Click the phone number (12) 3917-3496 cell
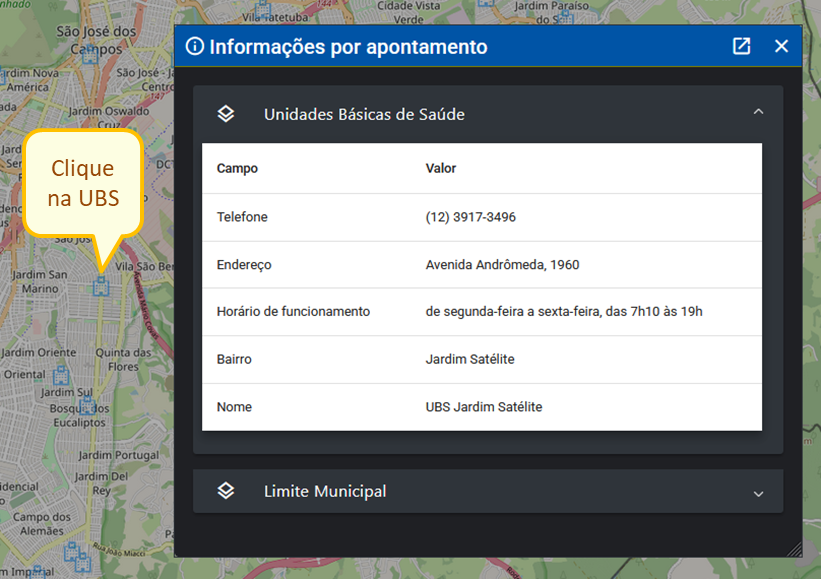Viewport: 821px width, 579px height. point(470,217)
